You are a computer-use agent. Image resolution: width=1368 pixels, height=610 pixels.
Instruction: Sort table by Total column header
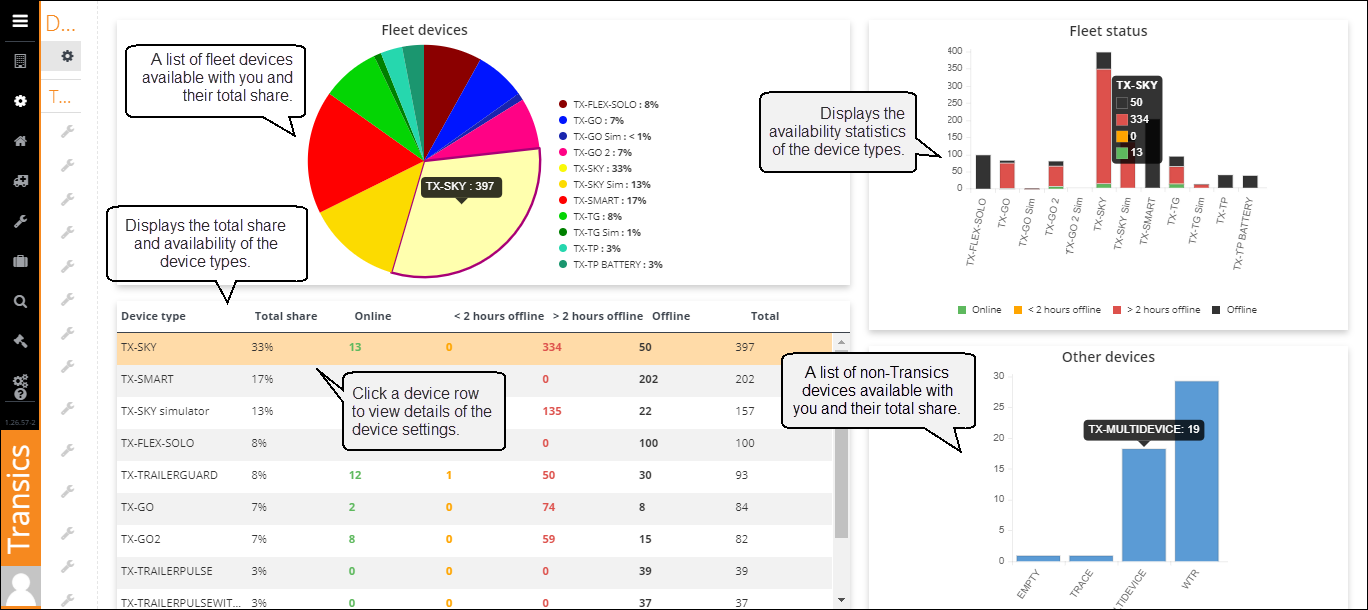(x=765, y=316)
